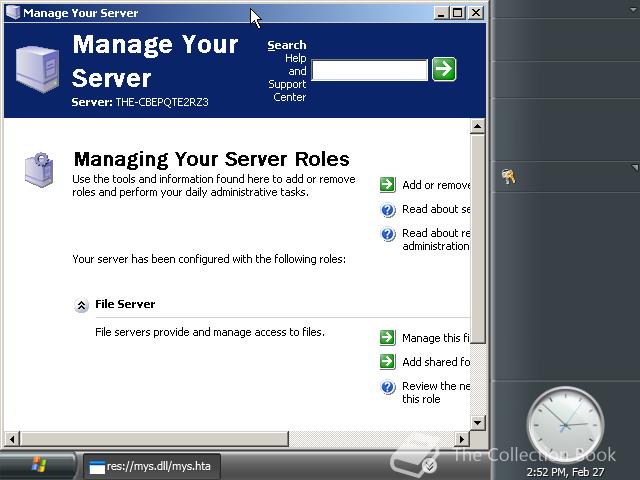
Task: Open Review the next steps for this role
Action: pos(436,392)
